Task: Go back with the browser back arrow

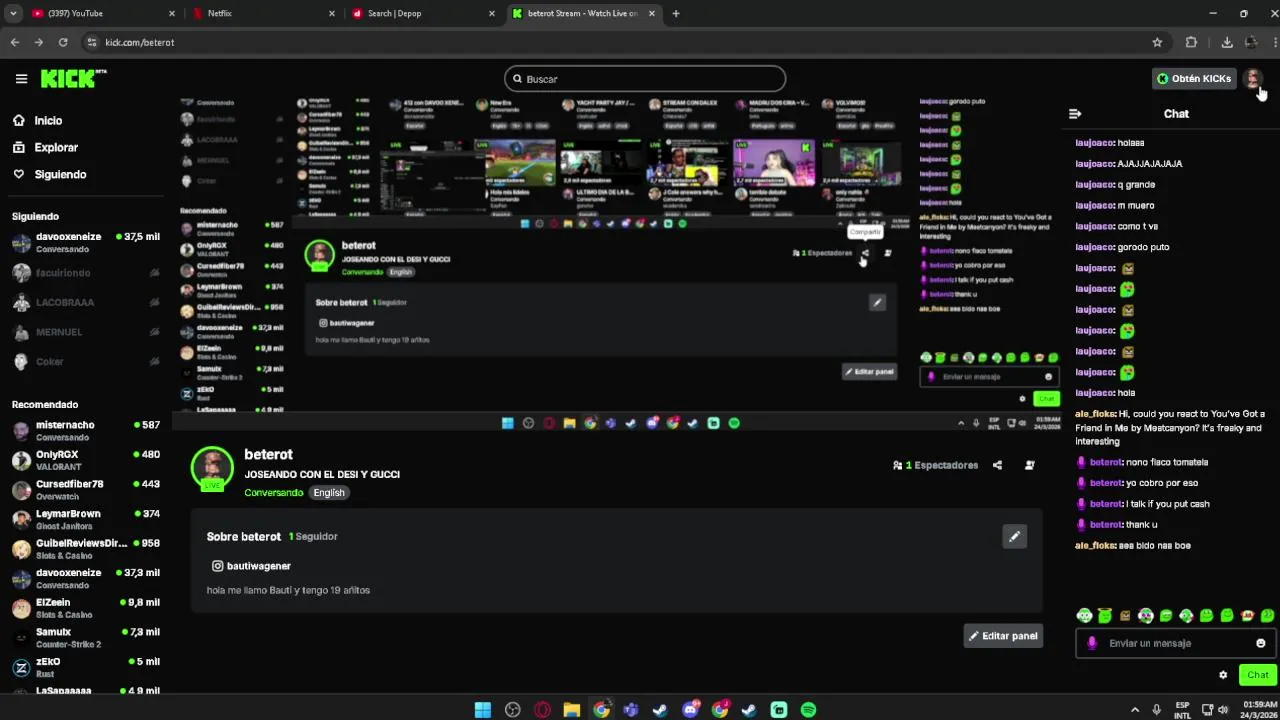Action: pos(14,42)
